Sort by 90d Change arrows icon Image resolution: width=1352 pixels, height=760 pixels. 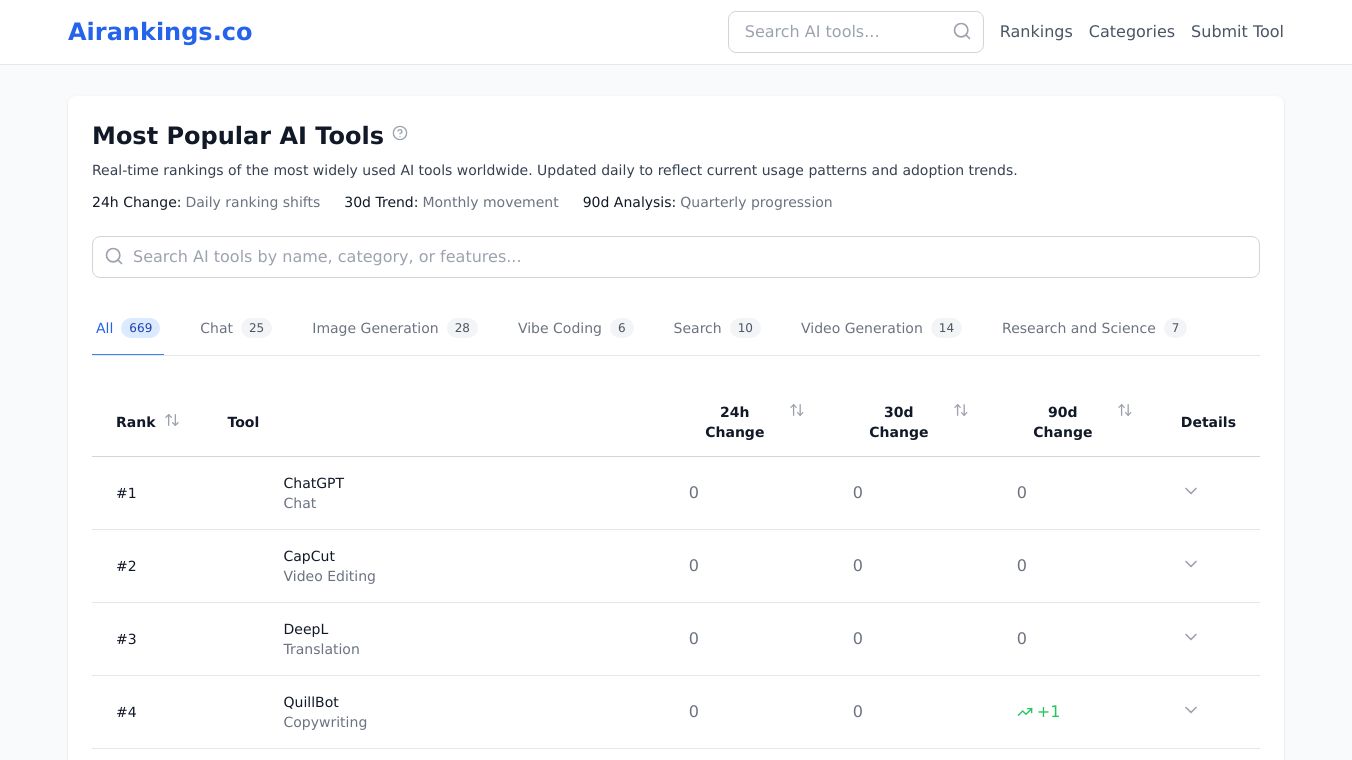pyautogui.click(x=1125, y=411)
